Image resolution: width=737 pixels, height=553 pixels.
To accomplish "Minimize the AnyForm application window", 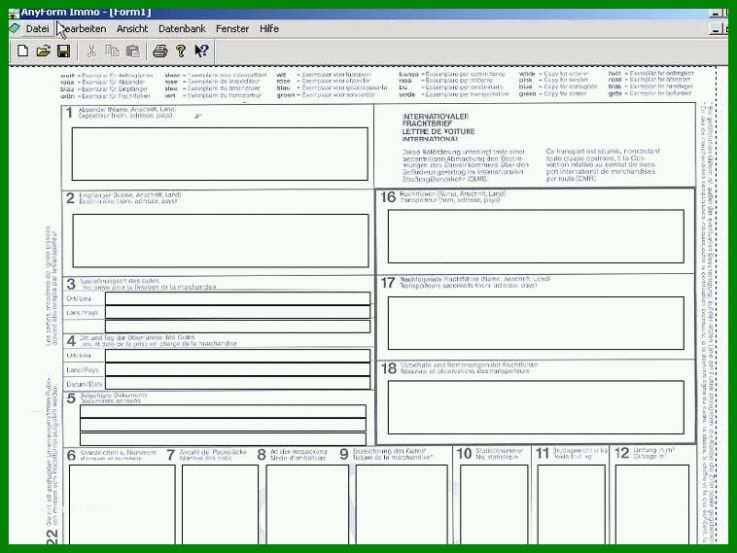I will click(716, 13).
